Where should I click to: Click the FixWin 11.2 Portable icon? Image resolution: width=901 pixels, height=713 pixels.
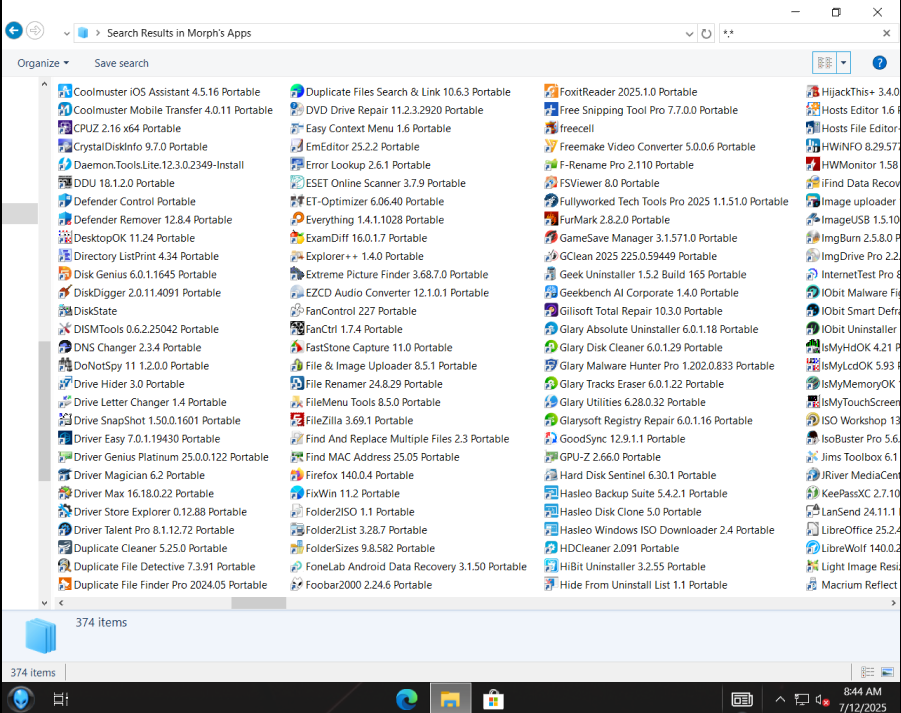[297, 493]
